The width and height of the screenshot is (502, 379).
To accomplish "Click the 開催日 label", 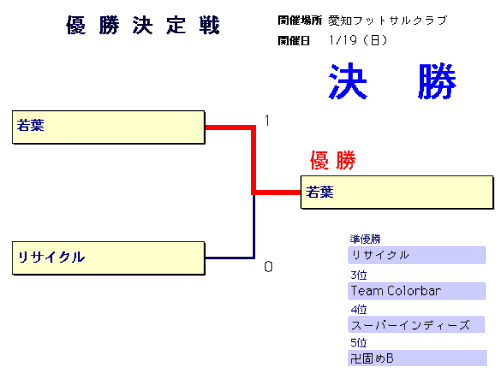I will point(294,41).
